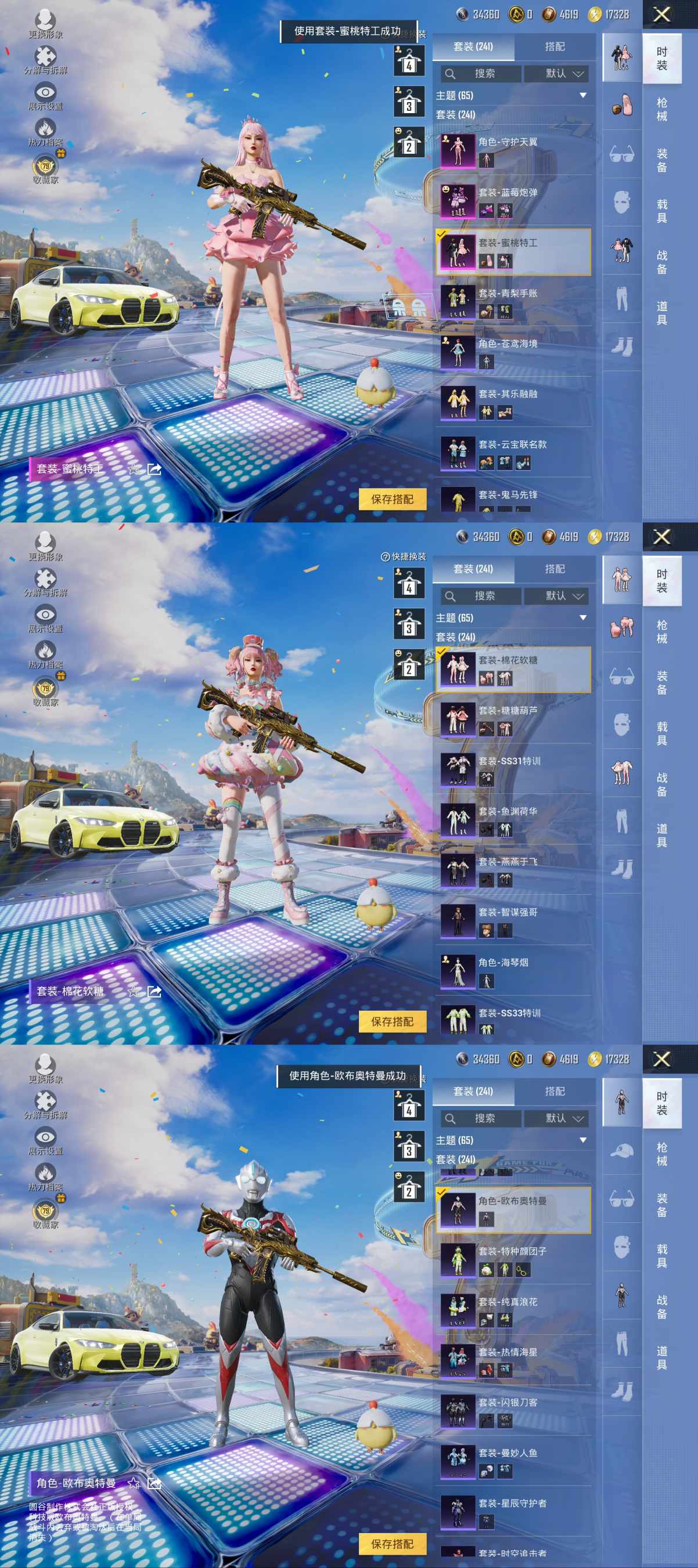
Task: Toggle 展示设置 eye icon in 蜜桃特工 screen
Action: tap(46, 91)
